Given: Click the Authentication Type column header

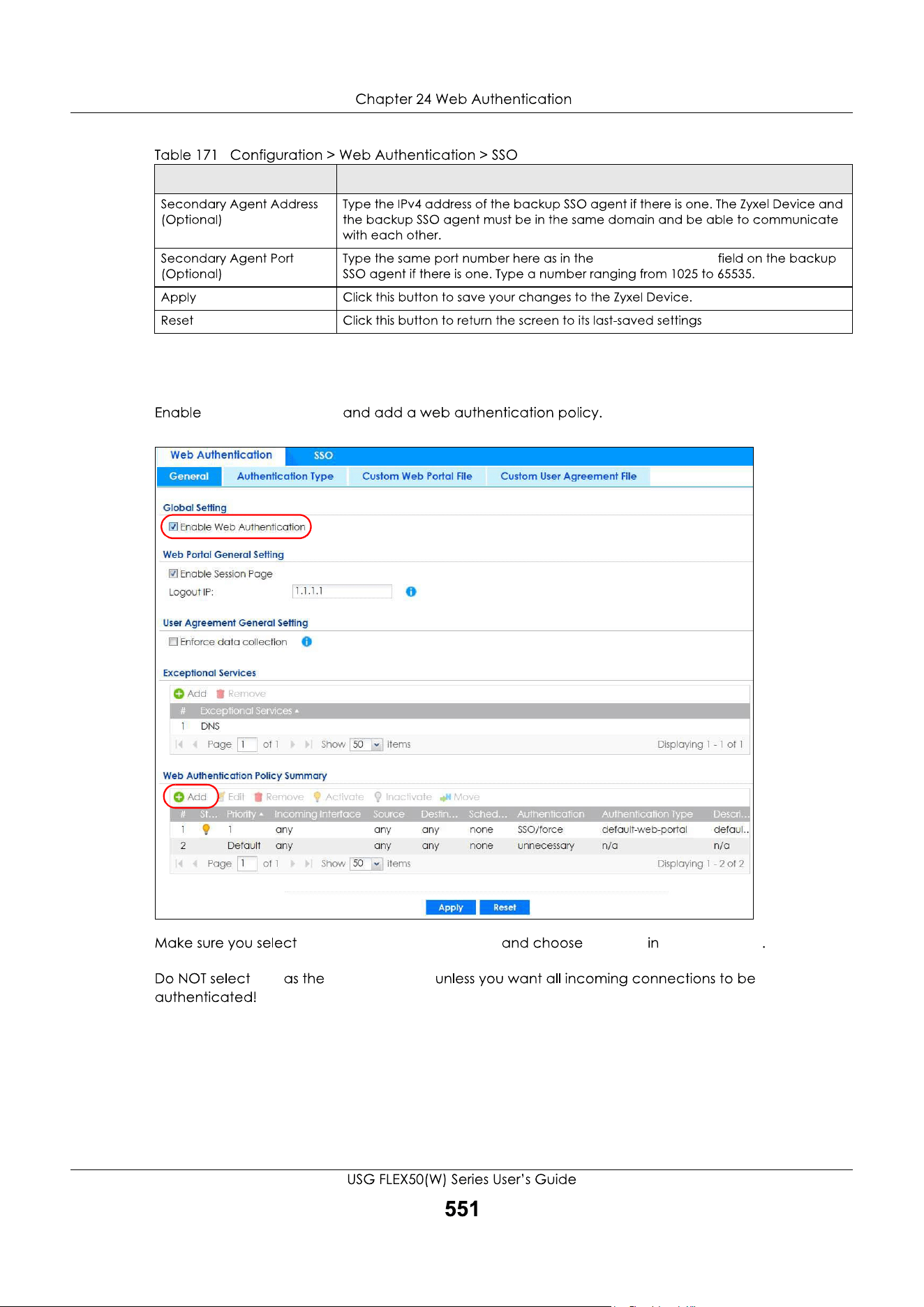Looking at the screenshot, I should pyautogui.click(x=647, y=814).
